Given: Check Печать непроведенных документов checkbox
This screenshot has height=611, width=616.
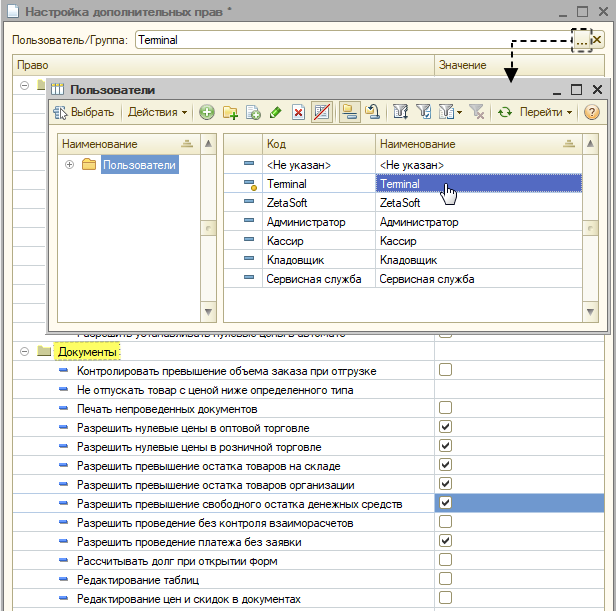Looking at the screenshot, I should (x=445, y=408).
